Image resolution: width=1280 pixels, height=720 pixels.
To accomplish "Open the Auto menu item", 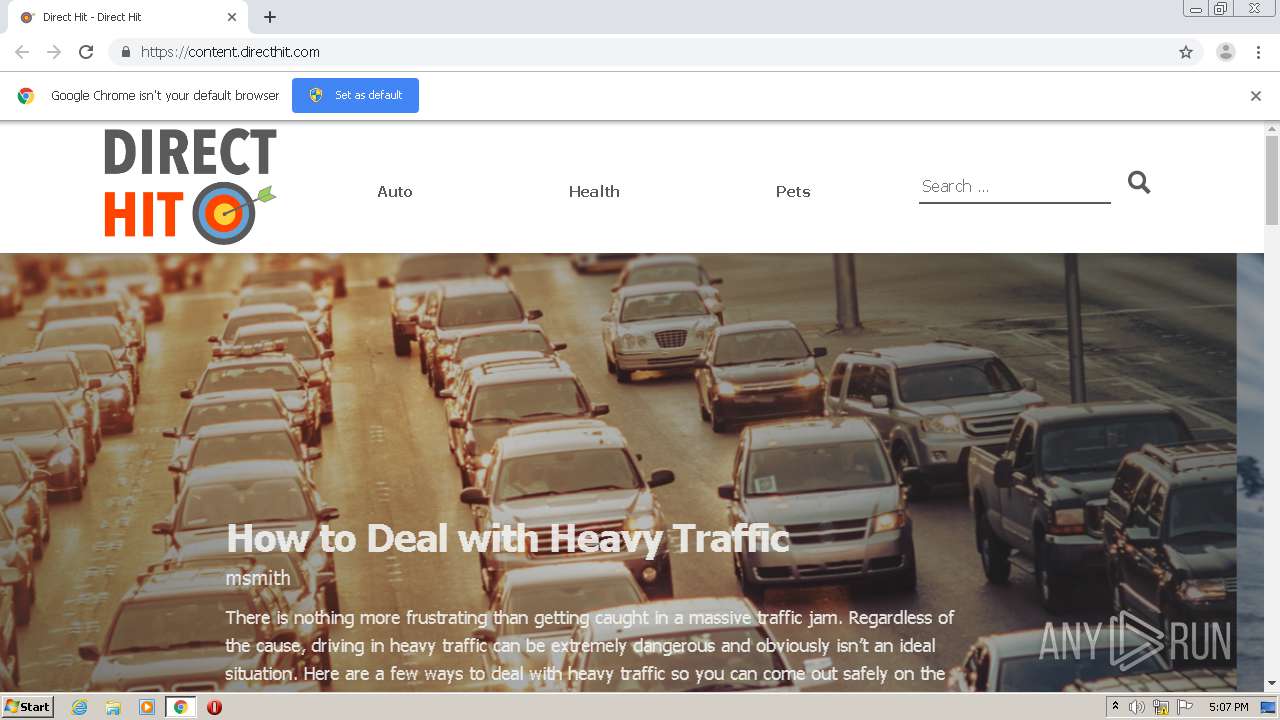I will tap(395, 191).
